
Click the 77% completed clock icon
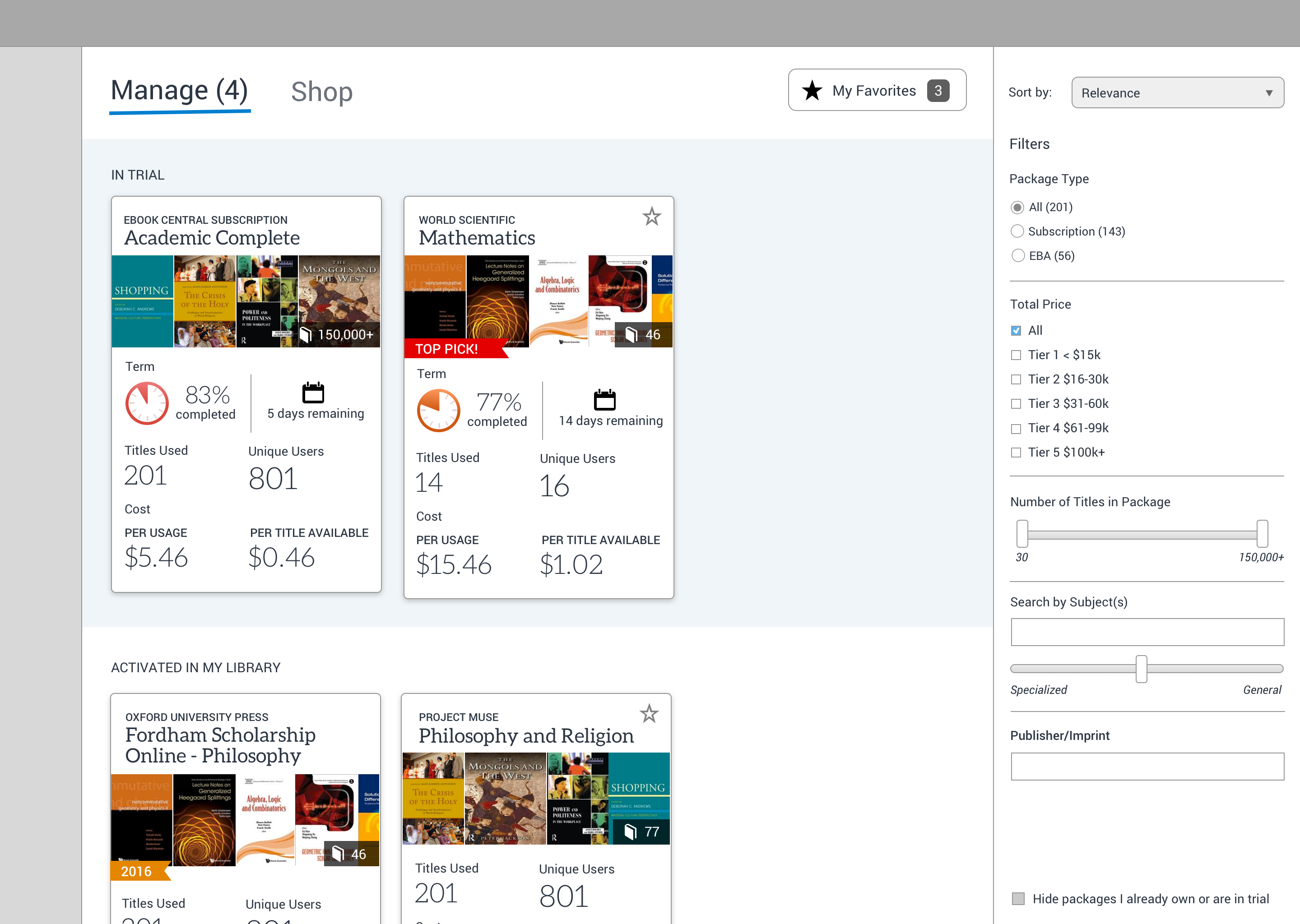tap(438, 411)
